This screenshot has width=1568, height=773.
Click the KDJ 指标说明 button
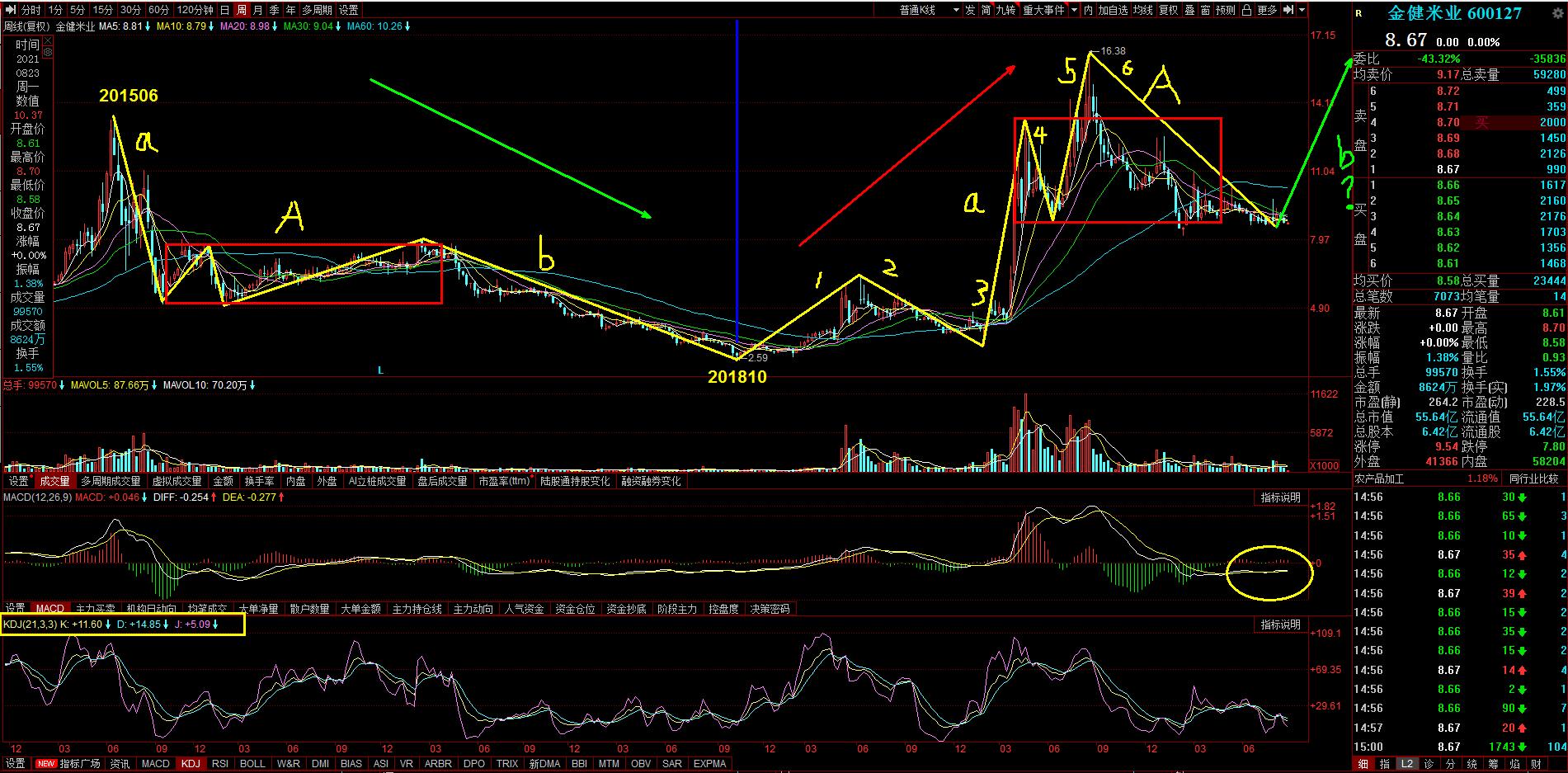(1280, 625)
